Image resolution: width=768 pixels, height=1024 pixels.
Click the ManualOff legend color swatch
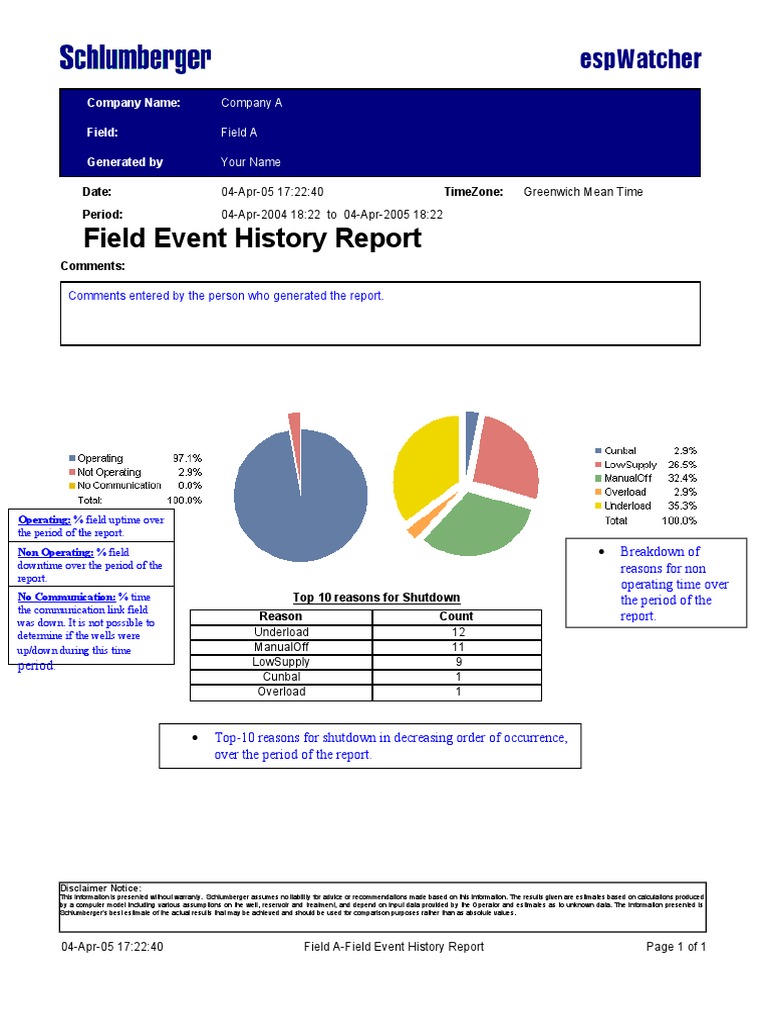pos(598,478)
